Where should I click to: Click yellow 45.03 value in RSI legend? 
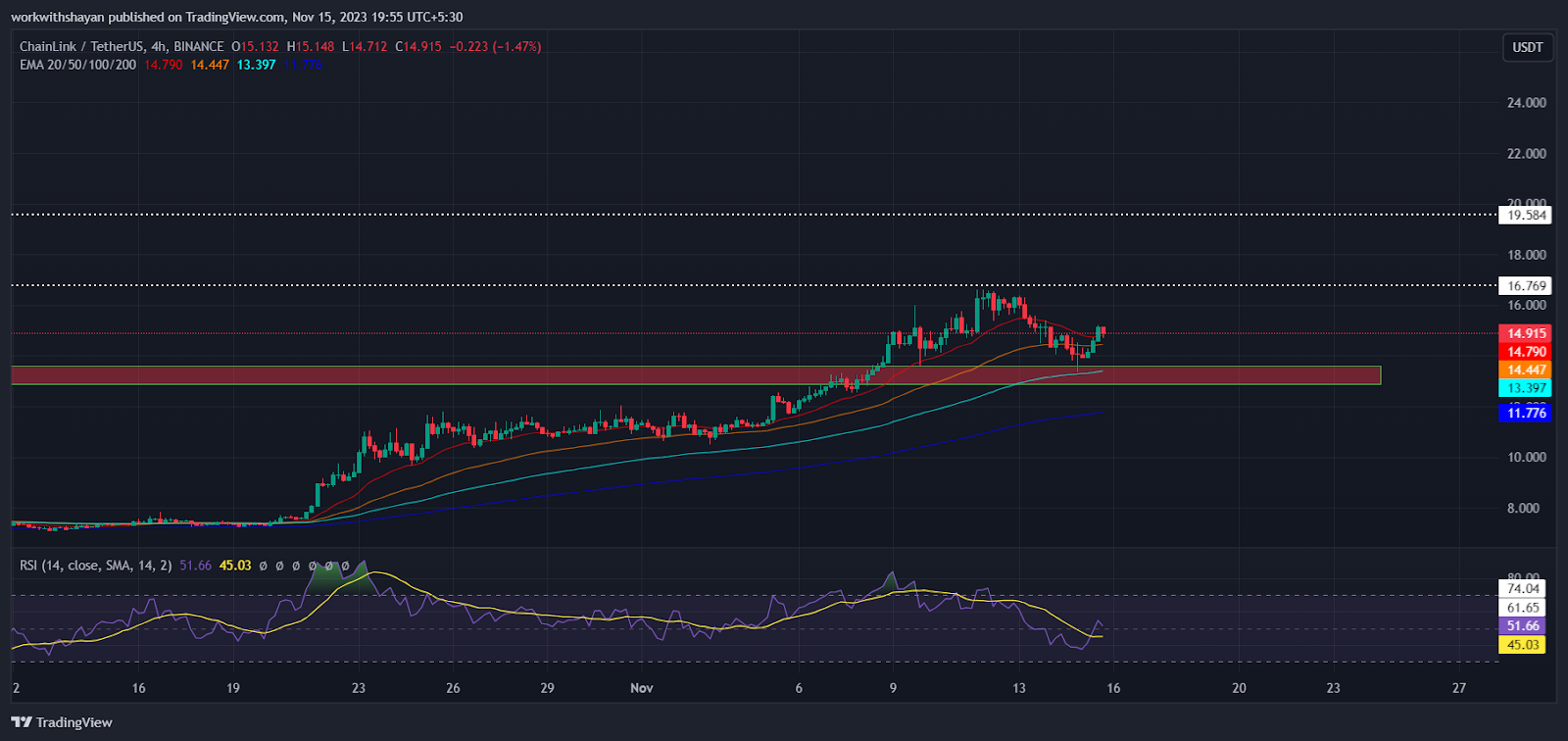pyautogui.click(x=235, y=566)
